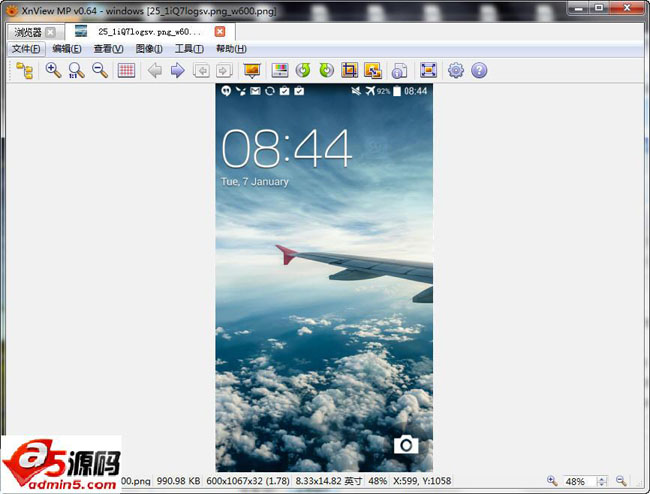Click the 8.33x14.82 英寸 print size status
The image size is (650, 494).
click(329, 481)
